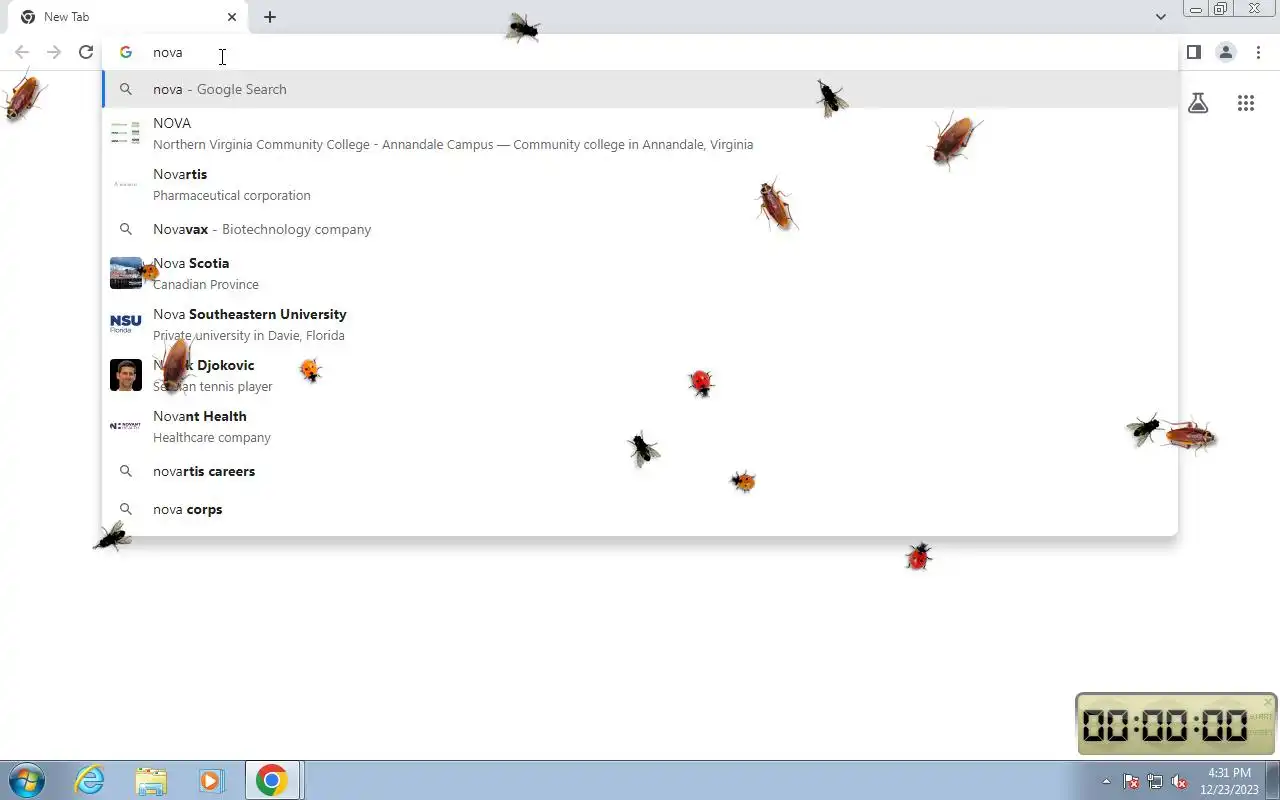
Task: Open the Chrome profile avatar
Action: [x=1226, y=52]
